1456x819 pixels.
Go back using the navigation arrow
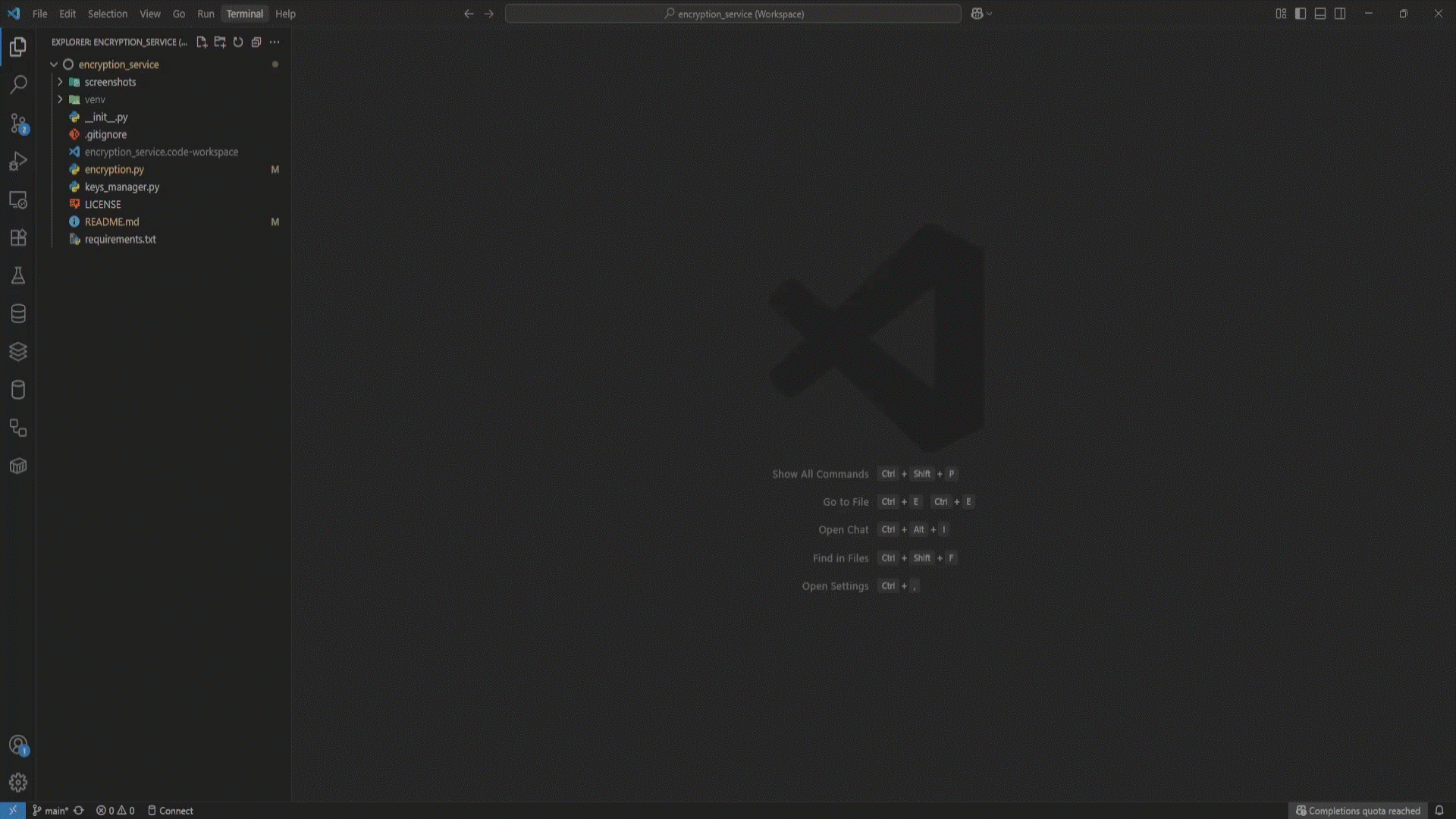coord(469,14)
